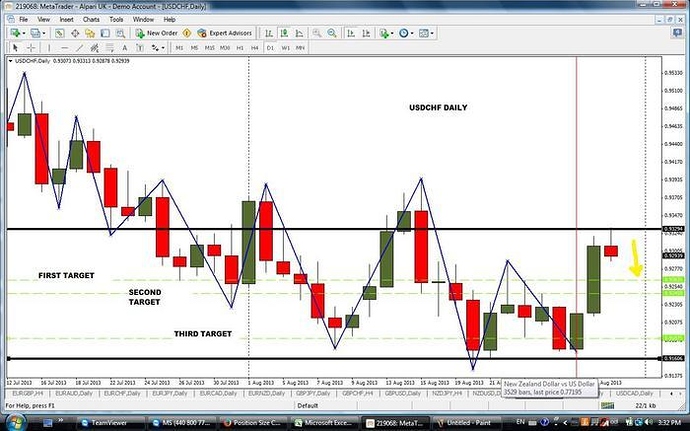Click the connection status bars indicator
690x431 pixels.
click(x=608, y=405)
